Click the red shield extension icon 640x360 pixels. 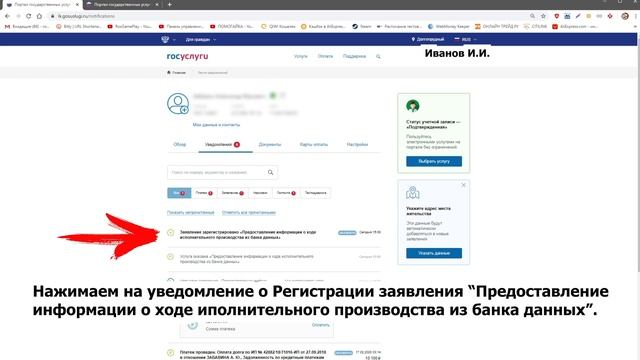(556, 16)
